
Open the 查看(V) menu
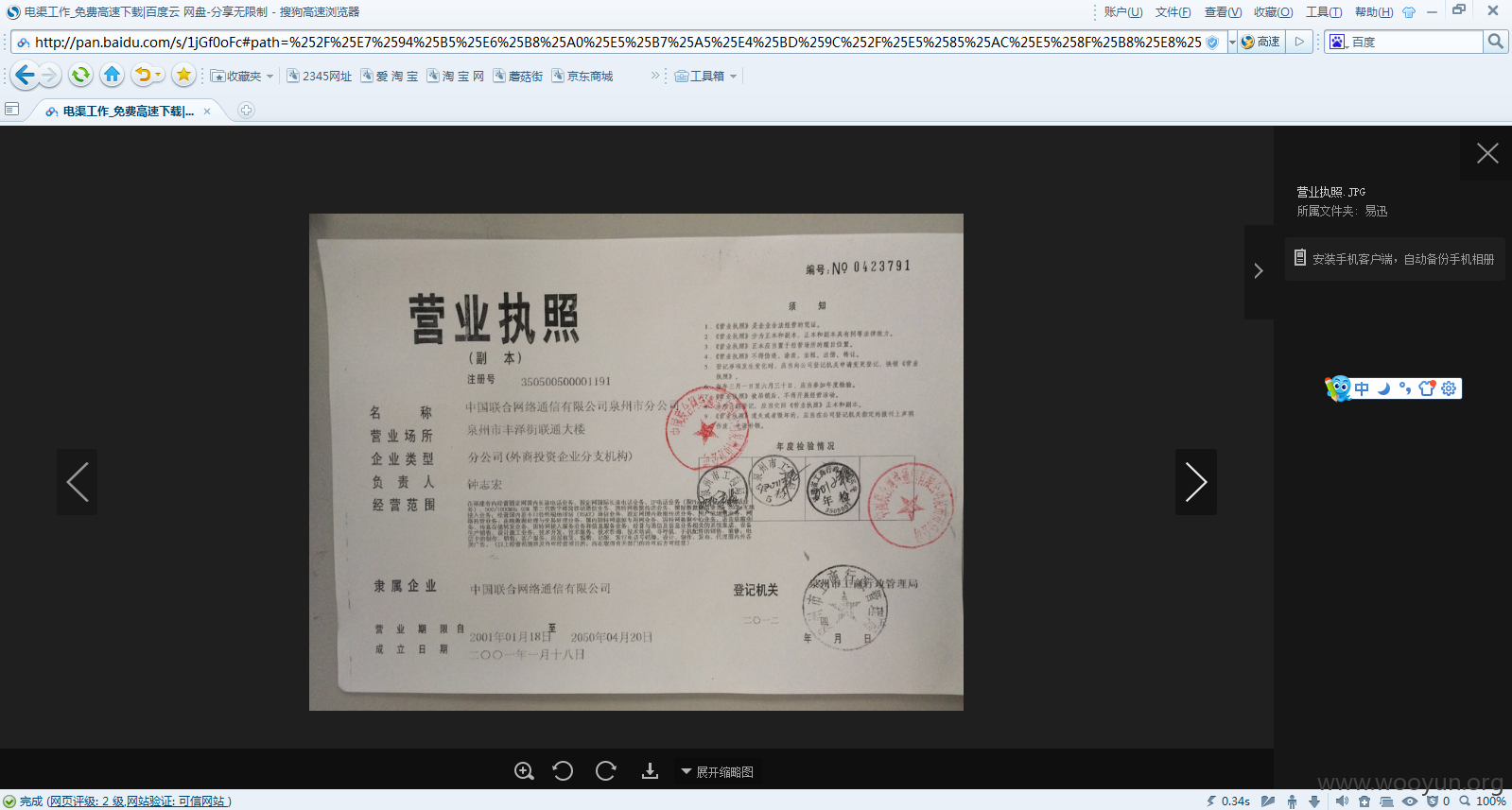pyautogui.click(x=1223, y=12)
